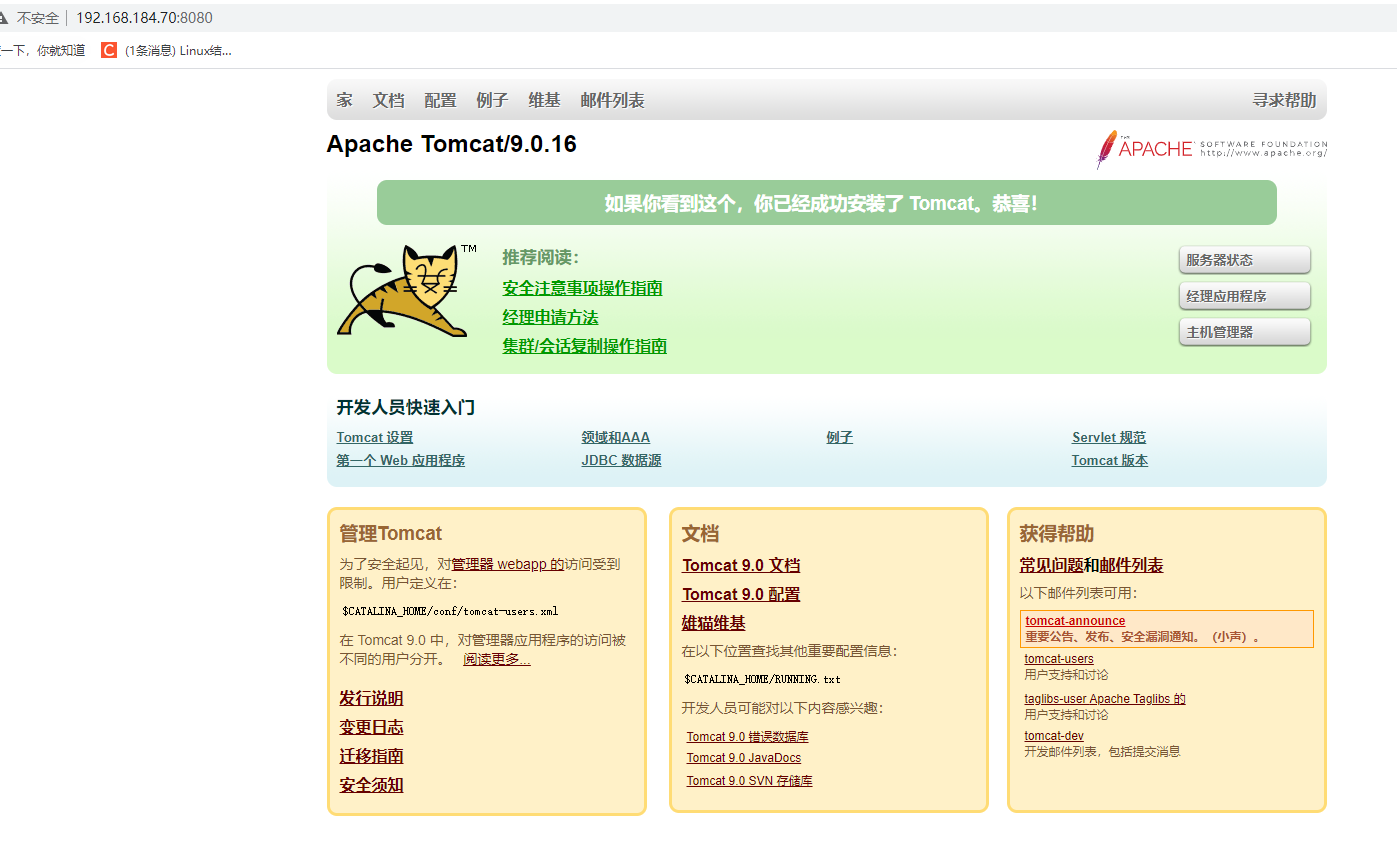
Task: Open the Servlet 规范 link
Action: click(x=1109, y=437)
